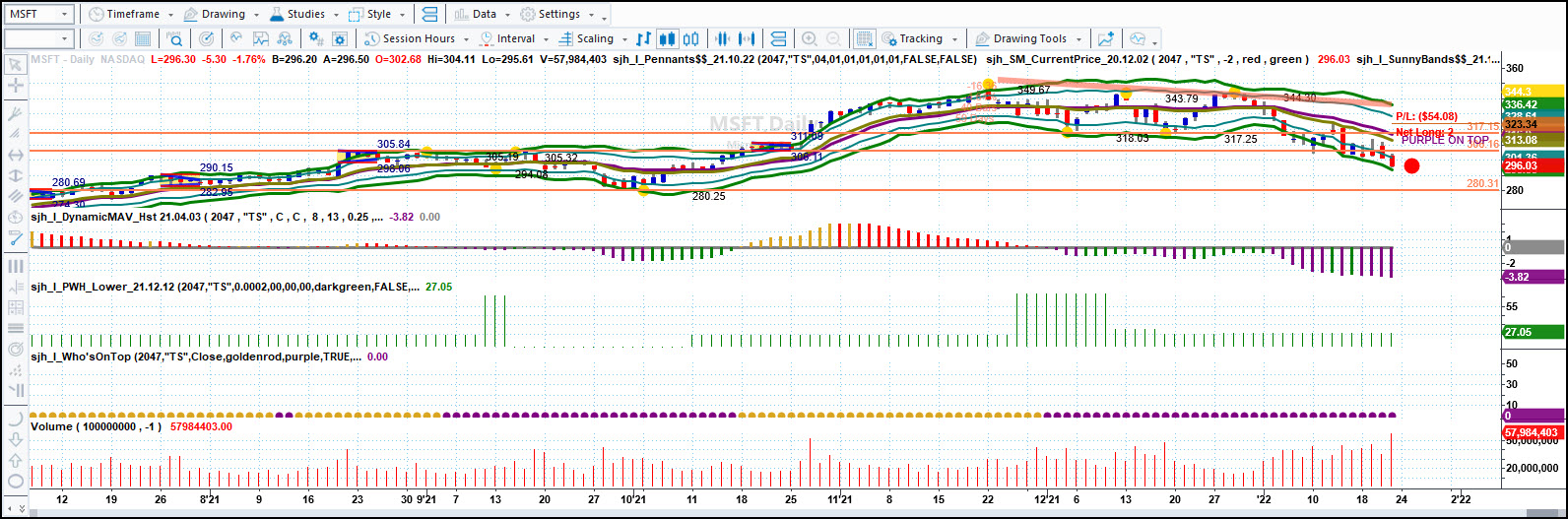The width and height of the screenshot is (1568, 519).
Task: Click the small line chart icon
Action: [236, 39]
